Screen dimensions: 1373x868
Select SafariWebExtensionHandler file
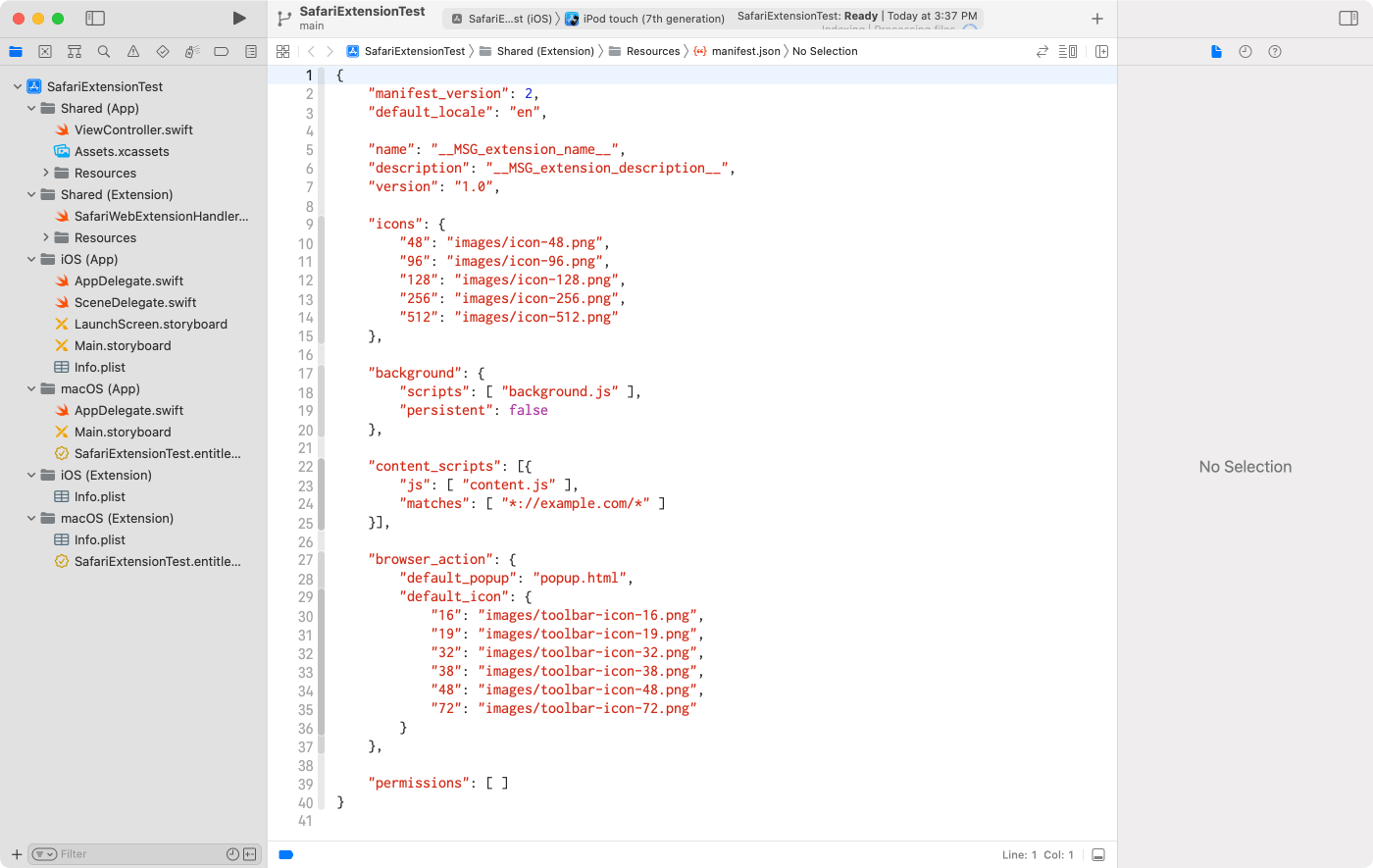point(161,216)
